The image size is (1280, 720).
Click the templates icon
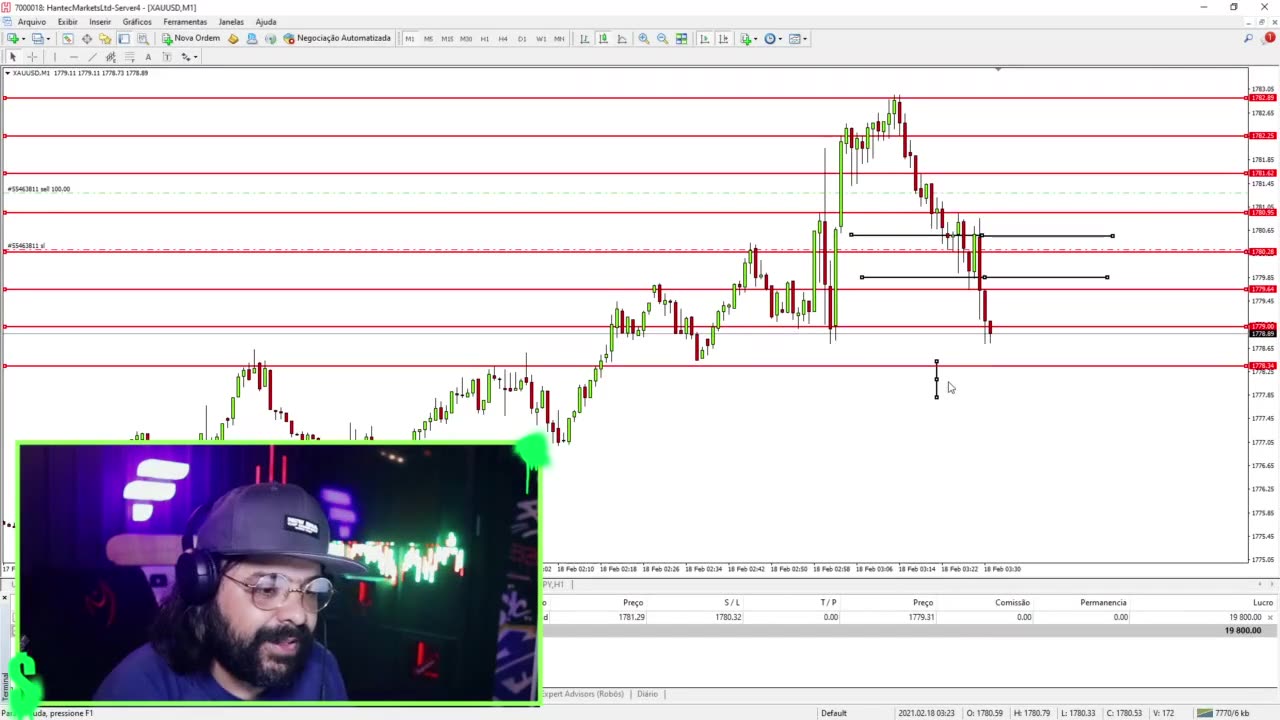point(795,39)
